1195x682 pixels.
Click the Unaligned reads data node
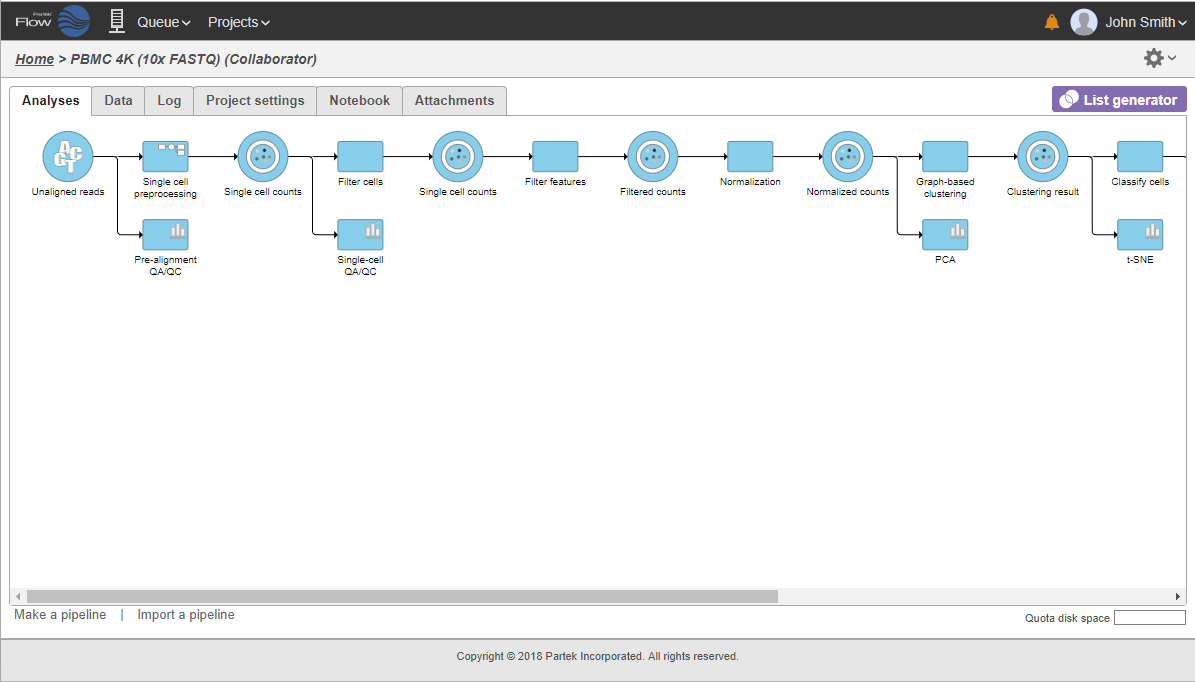click(x=67, y=156)
